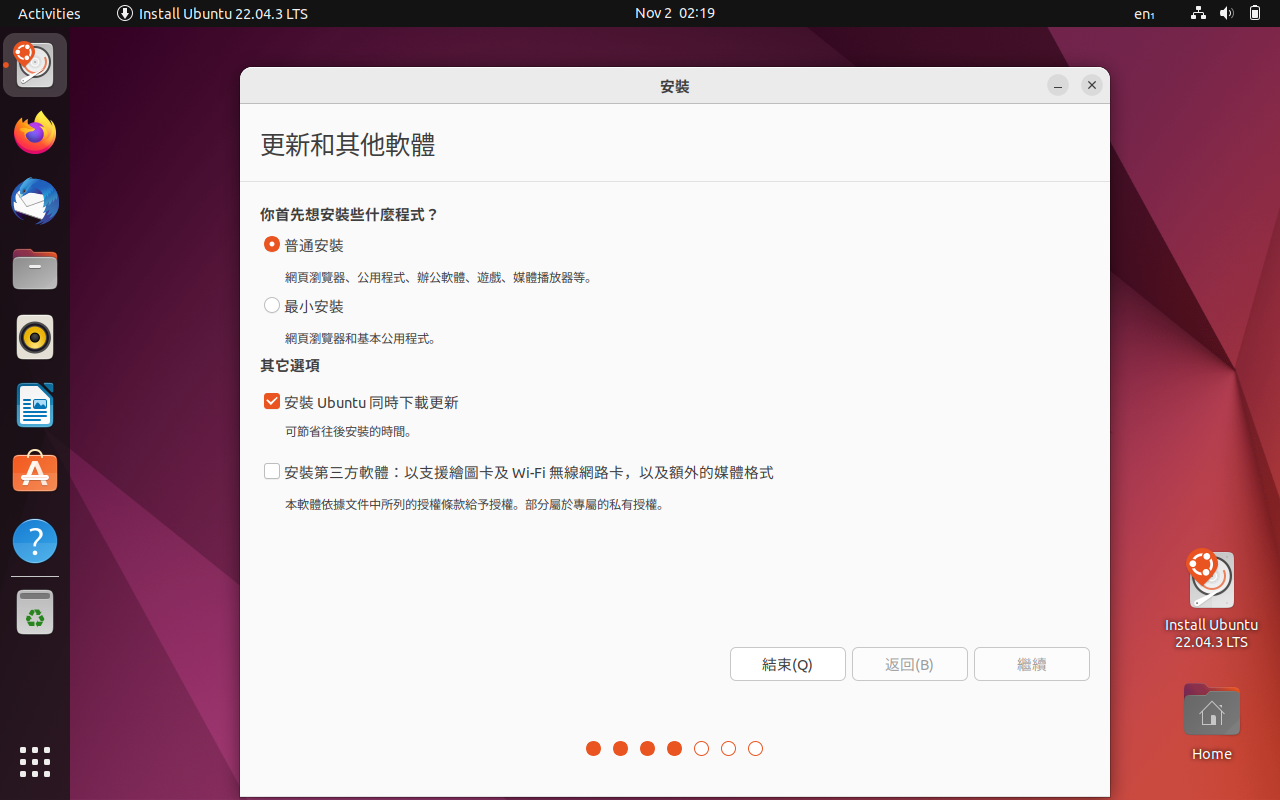The height and width of the screenshot is (800, 1280).
Task: Close the 安裝 installer window
Action: coord(1092,86)
